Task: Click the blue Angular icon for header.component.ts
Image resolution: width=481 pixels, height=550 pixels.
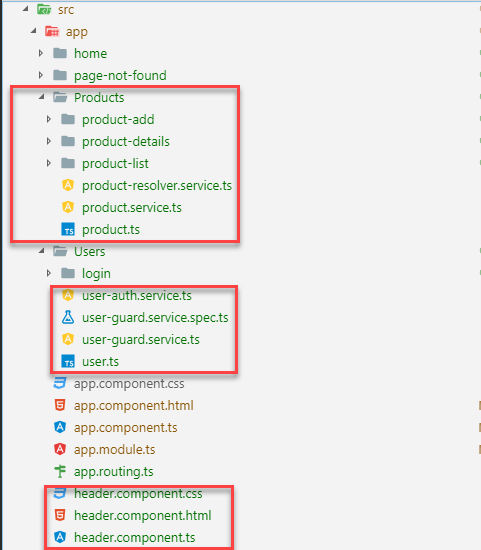Action: pyautogui.click(x=60, y=537)
